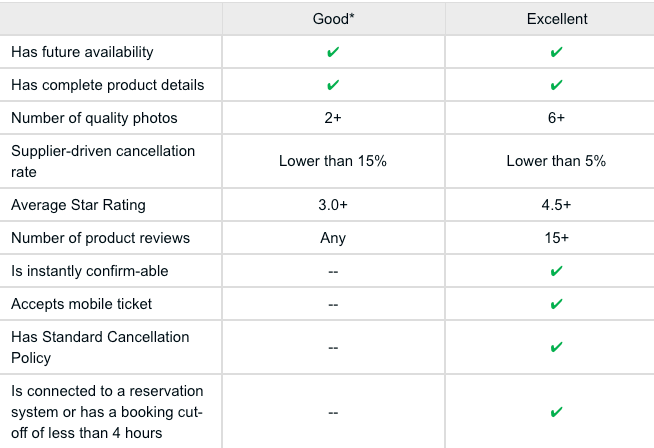Click the complete product details checkmark under Excellent
The width and height of the screenshot is (654, 448).
coord(556,85)
